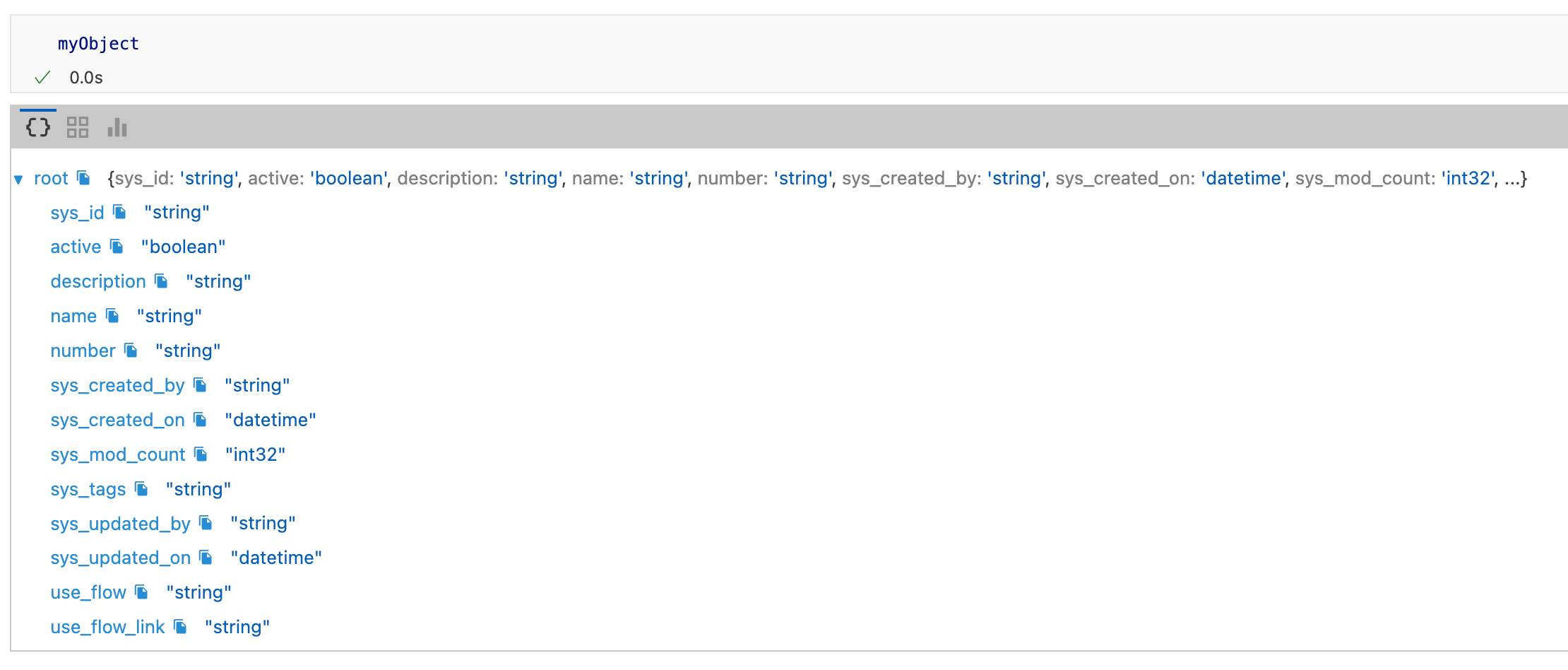This screenshot has width=1568, height=670.
Task: Click the root object summary preview
Action: pyautogui.click(x=816, y=178)
